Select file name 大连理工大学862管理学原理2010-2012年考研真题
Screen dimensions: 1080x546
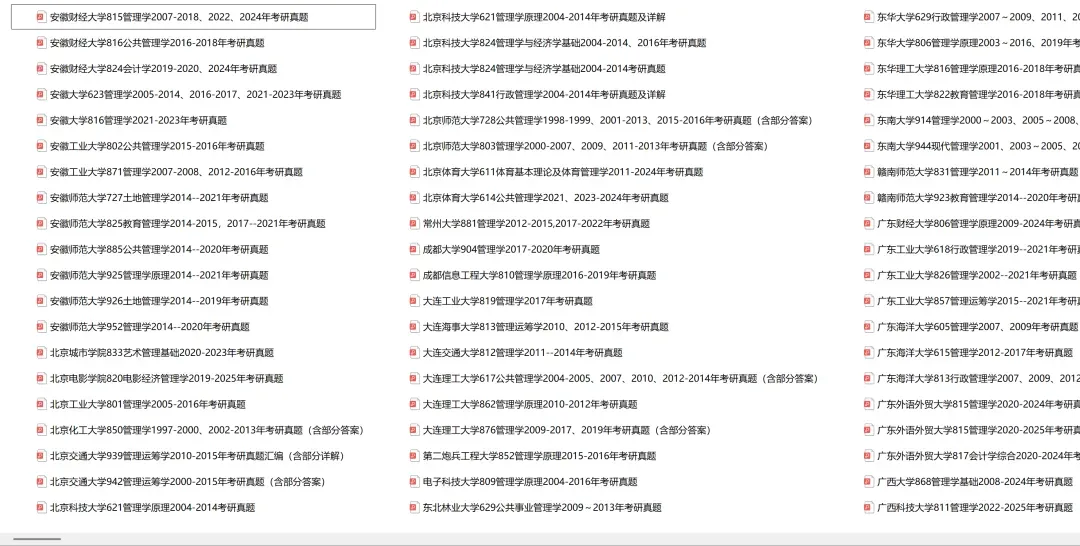click(530, 404)
